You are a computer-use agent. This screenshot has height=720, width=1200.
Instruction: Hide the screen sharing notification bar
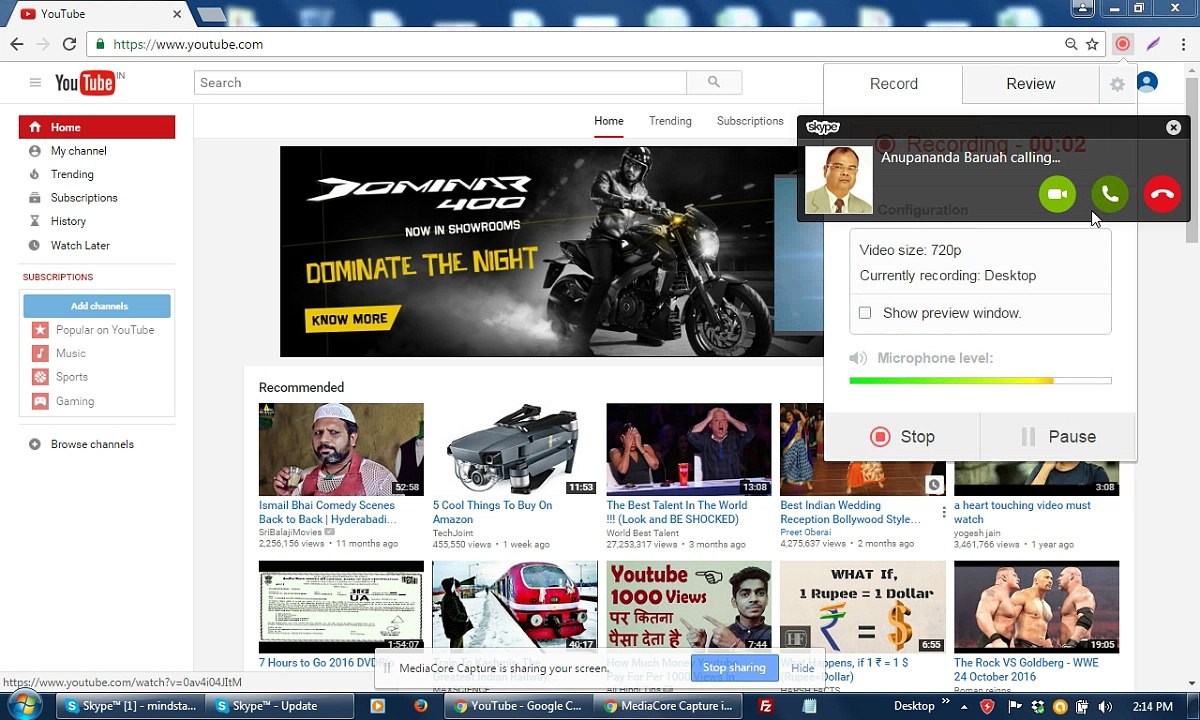click(x=803, y=668)
